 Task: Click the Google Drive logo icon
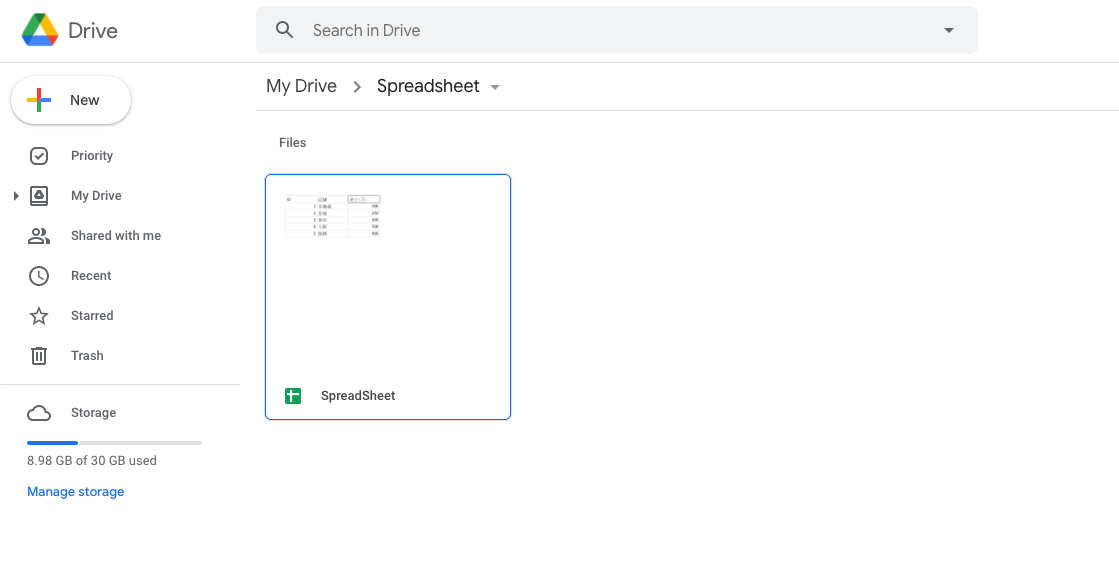click(x=40, y=30)
